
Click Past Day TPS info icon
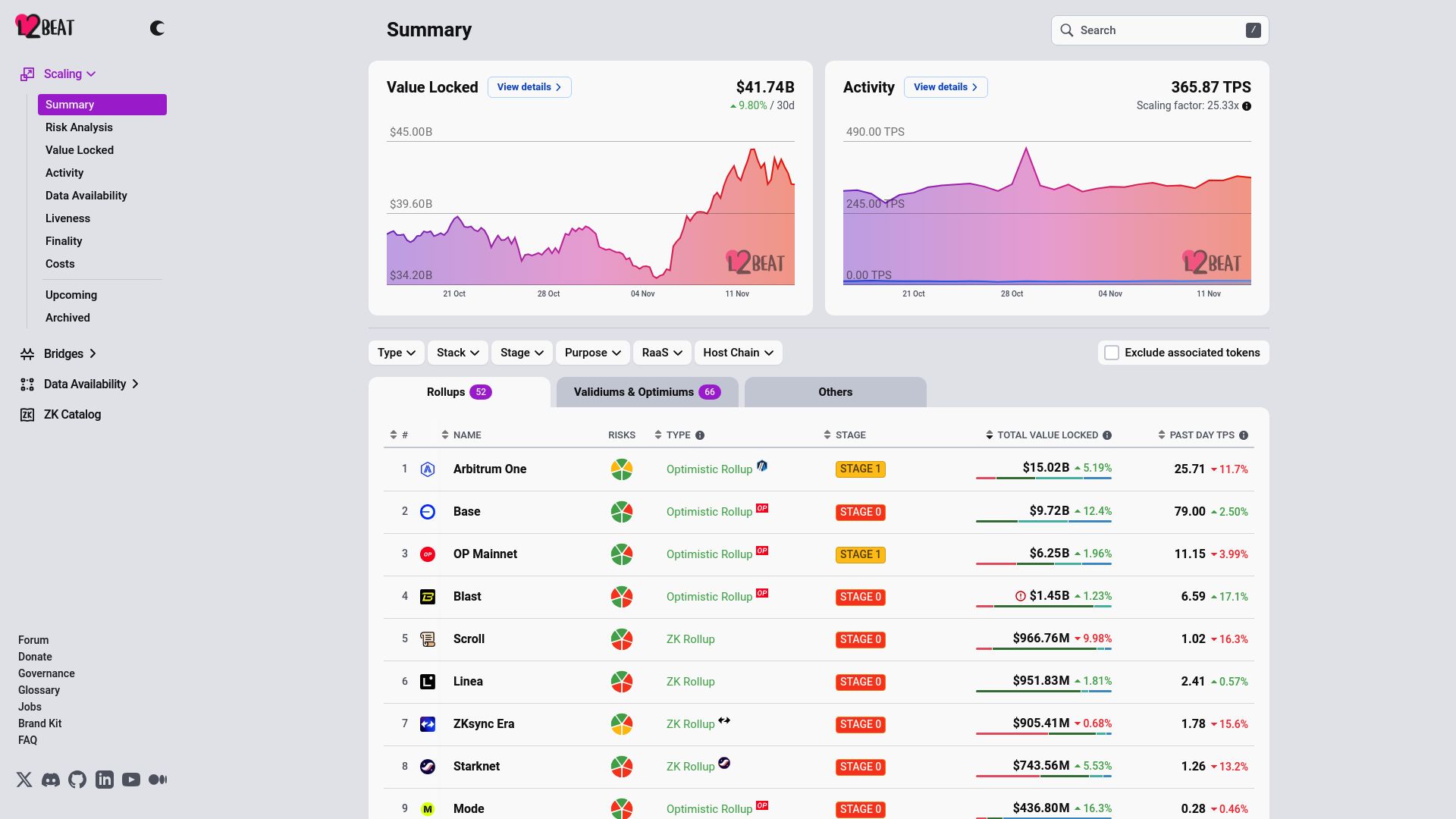pos(1244,435)
